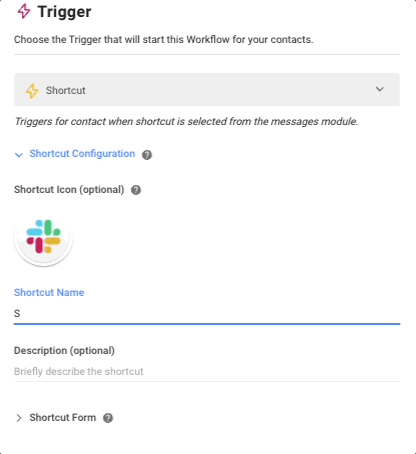Collapse section via Shortcut Configuration chevron
416x454 pixels.
click(19, 155)
